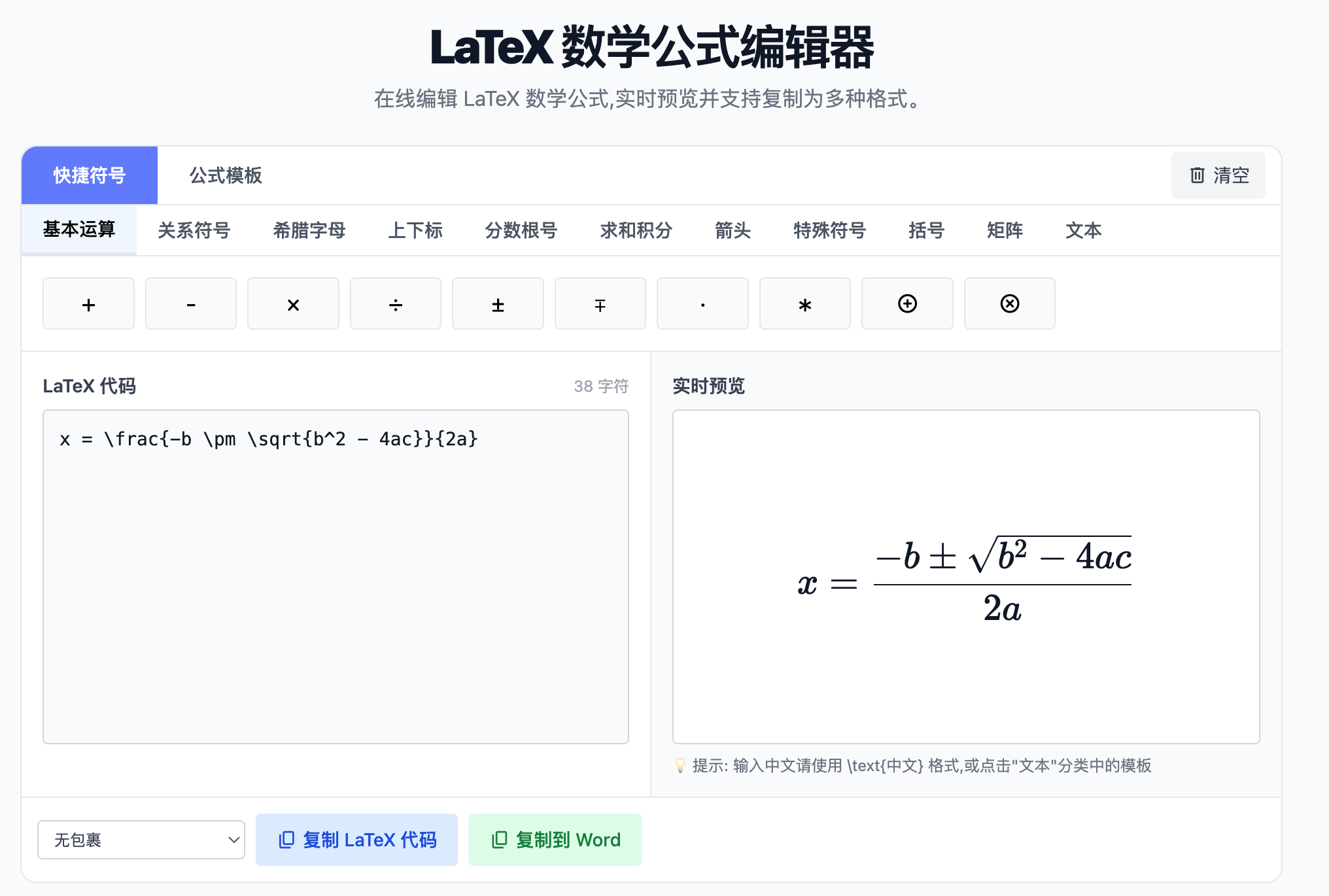Image resolution: width=1329 pixels, height=896 pixels.
Task: Select the 基本运算 category tab
Action: tap(79, 230)
